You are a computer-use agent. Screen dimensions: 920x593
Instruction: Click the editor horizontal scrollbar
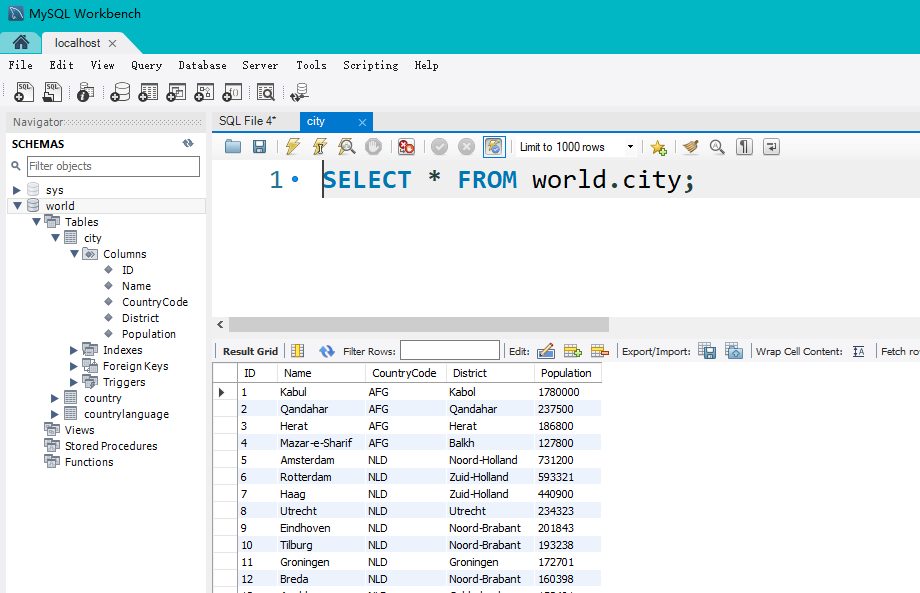(x=419, y=324)
